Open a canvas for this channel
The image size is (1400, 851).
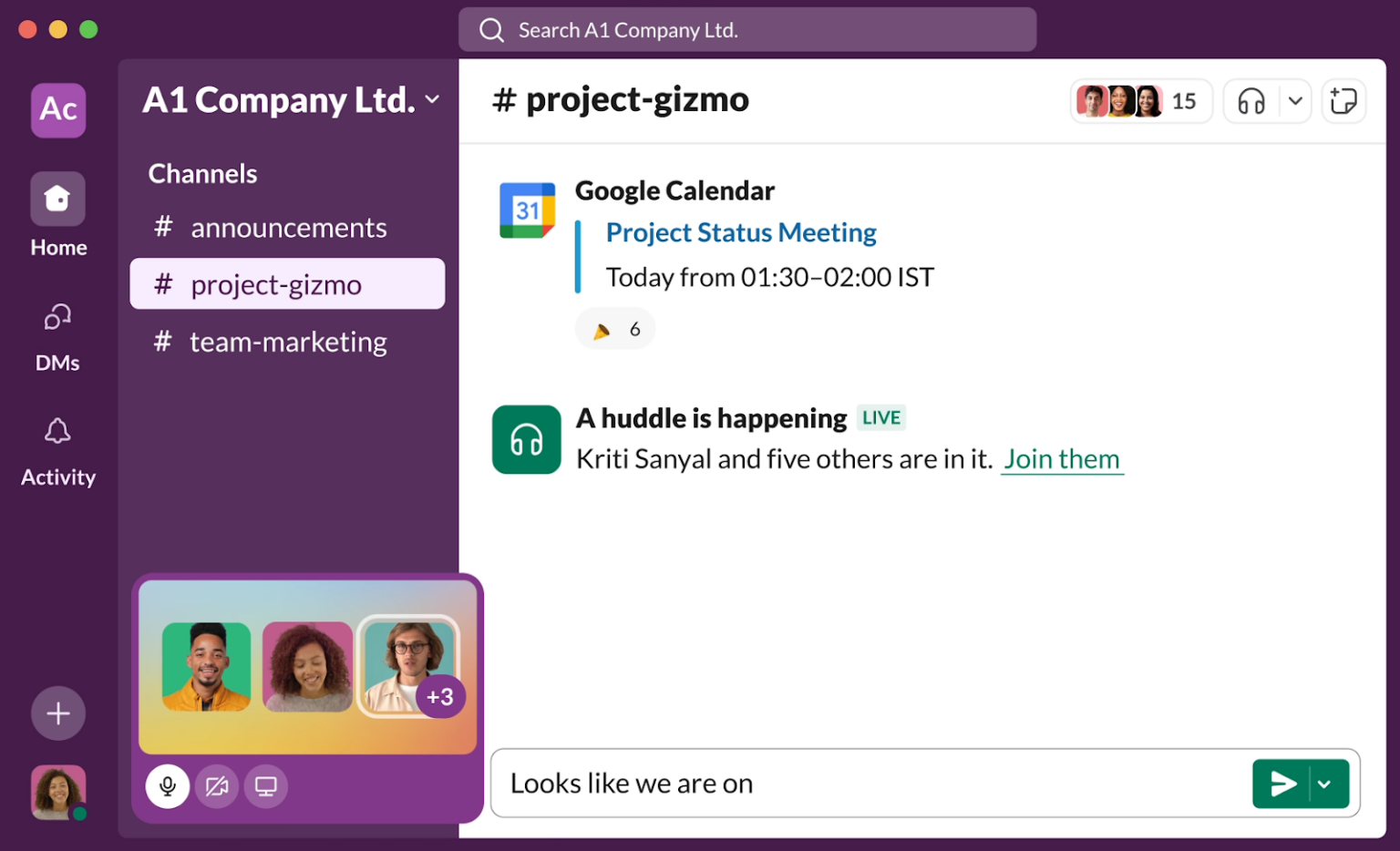tap(1343, 101)
